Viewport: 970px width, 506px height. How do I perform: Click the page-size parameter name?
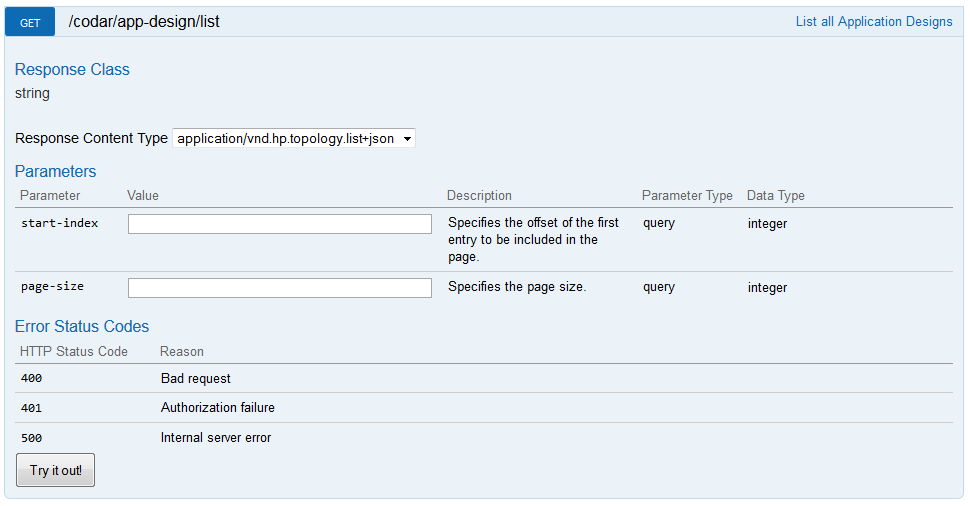tap(52, 286)
